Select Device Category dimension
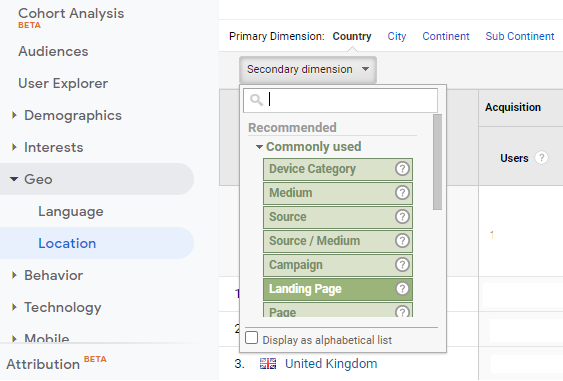563x381 pixels. [x=338, y=169]
